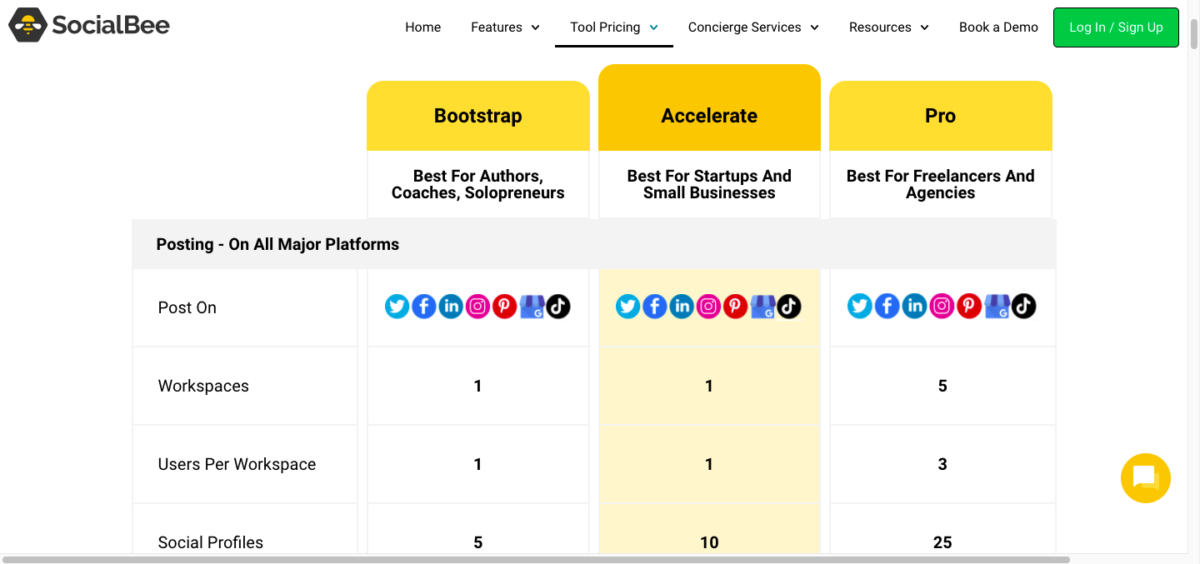Go to the Home page

pyautogui.click(x=423, y=27)
